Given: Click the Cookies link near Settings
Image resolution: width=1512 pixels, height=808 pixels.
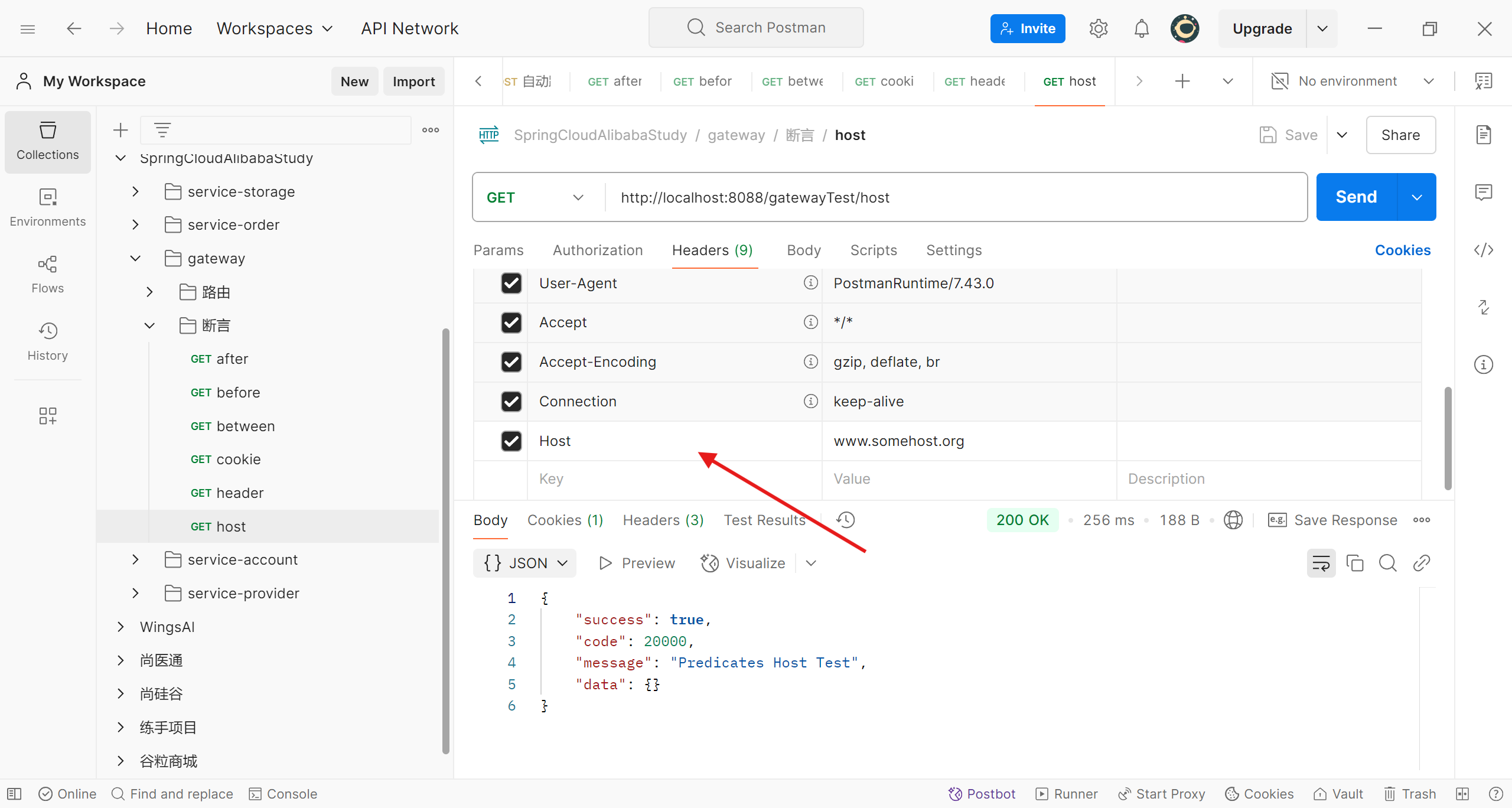Looking at the screenshot, I should point(1402,250).
